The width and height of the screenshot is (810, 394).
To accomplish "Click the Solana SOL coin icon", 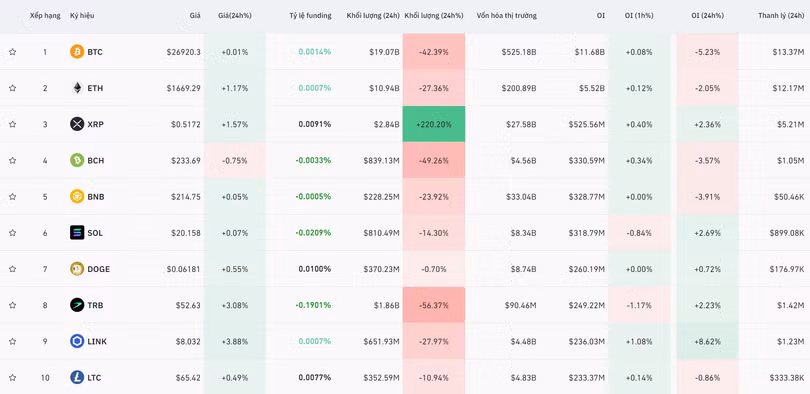I will point(77,232).
